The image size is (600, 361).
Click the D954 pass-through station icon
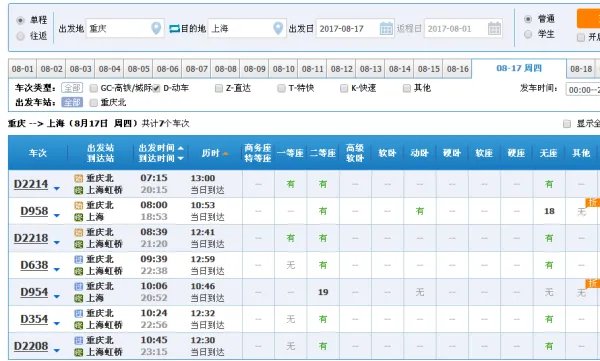pyautogui.click(x=78, y=286)
